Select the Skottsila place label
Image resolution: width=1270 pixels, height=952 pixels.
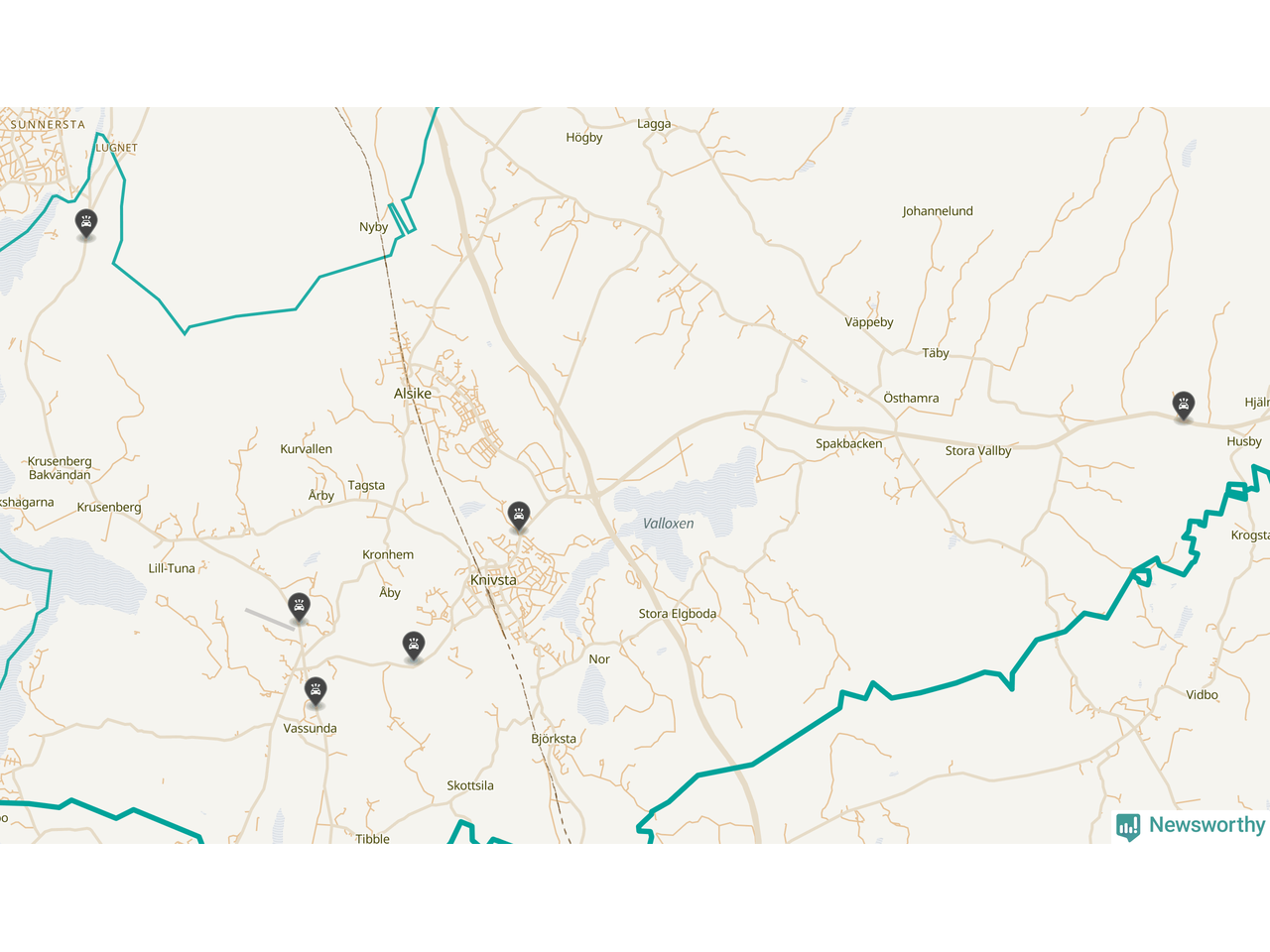point(470,785)
